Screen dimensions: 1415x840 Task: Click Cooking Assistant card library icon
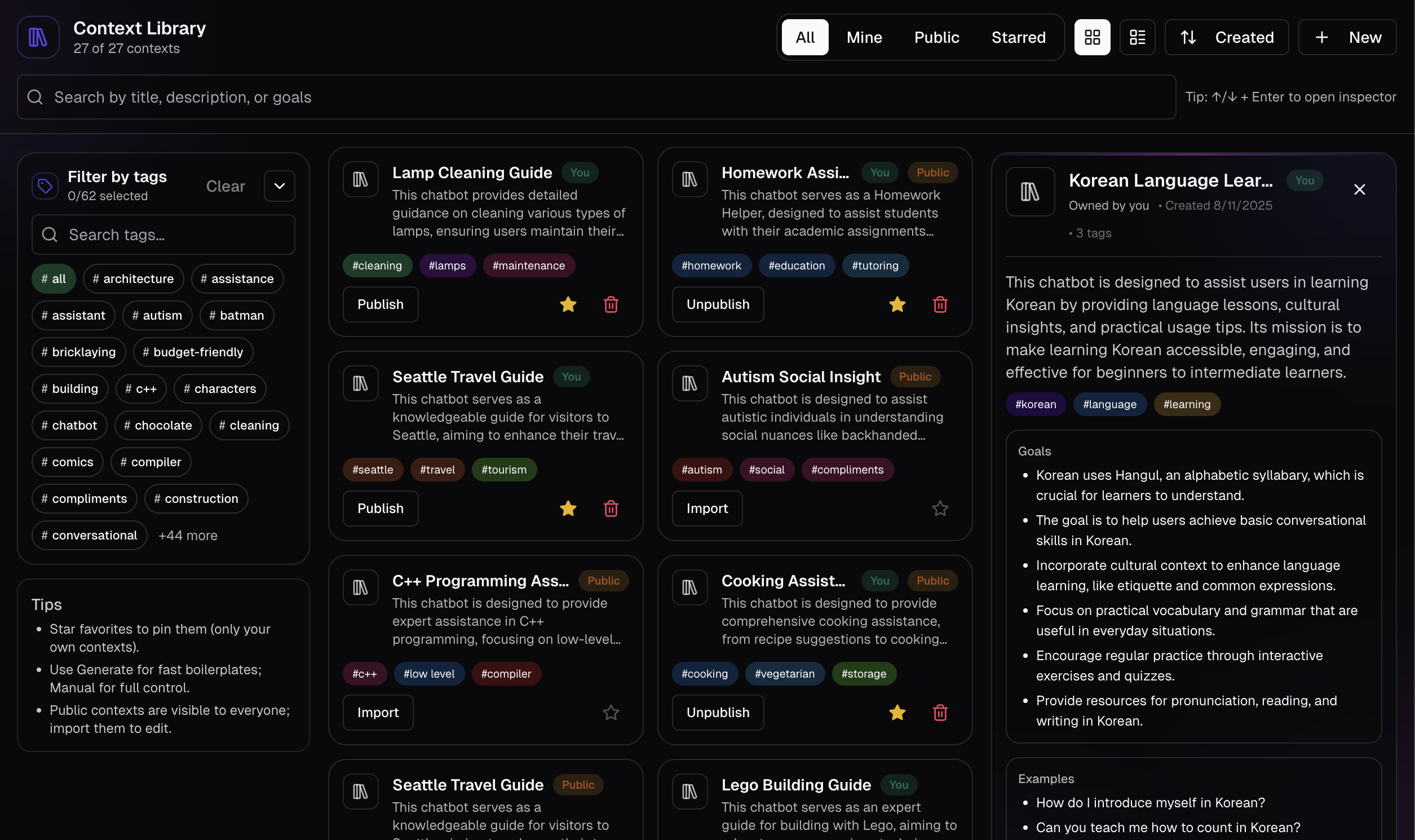[x=689, y=587]
